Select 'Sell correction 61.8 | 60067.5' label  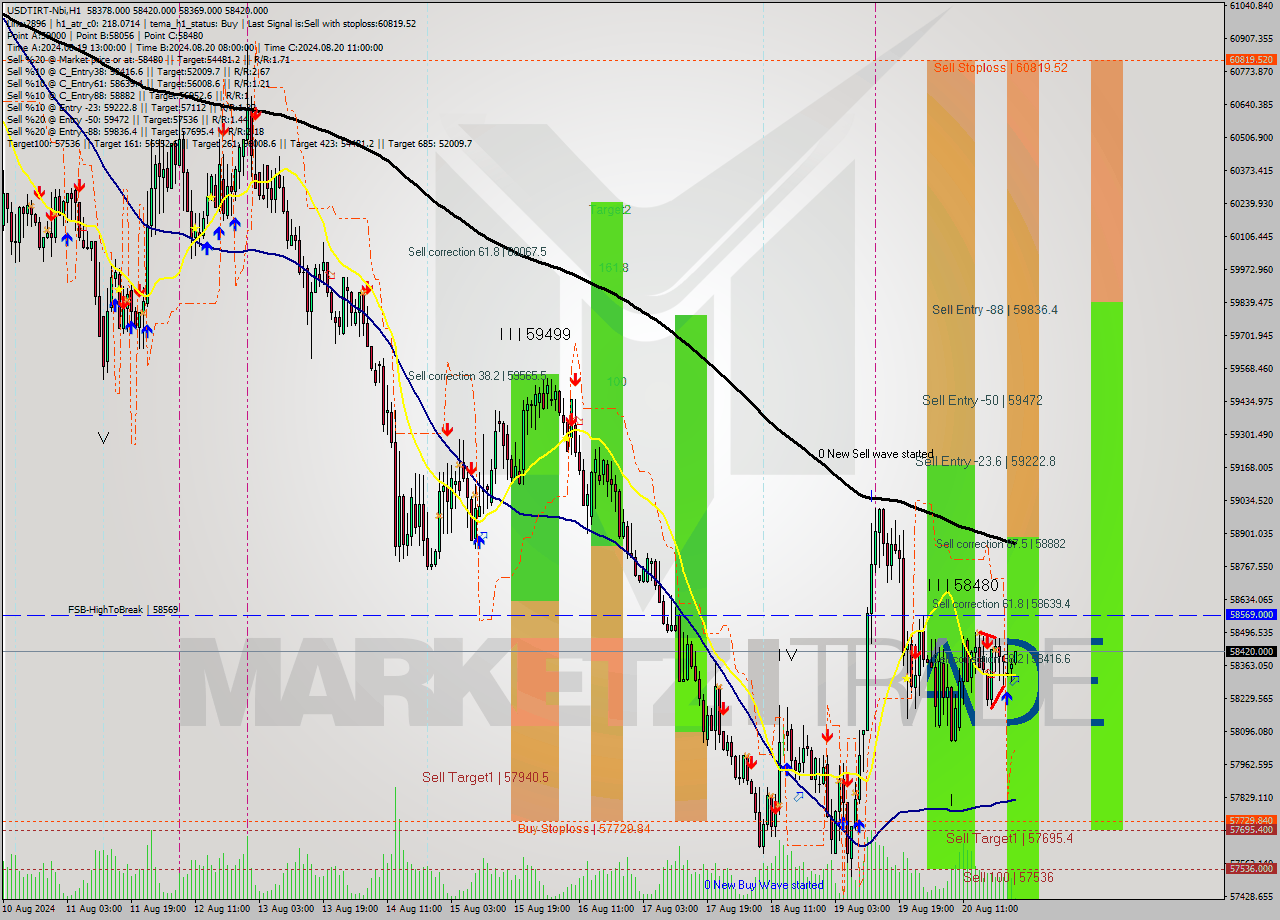point(477,252)
